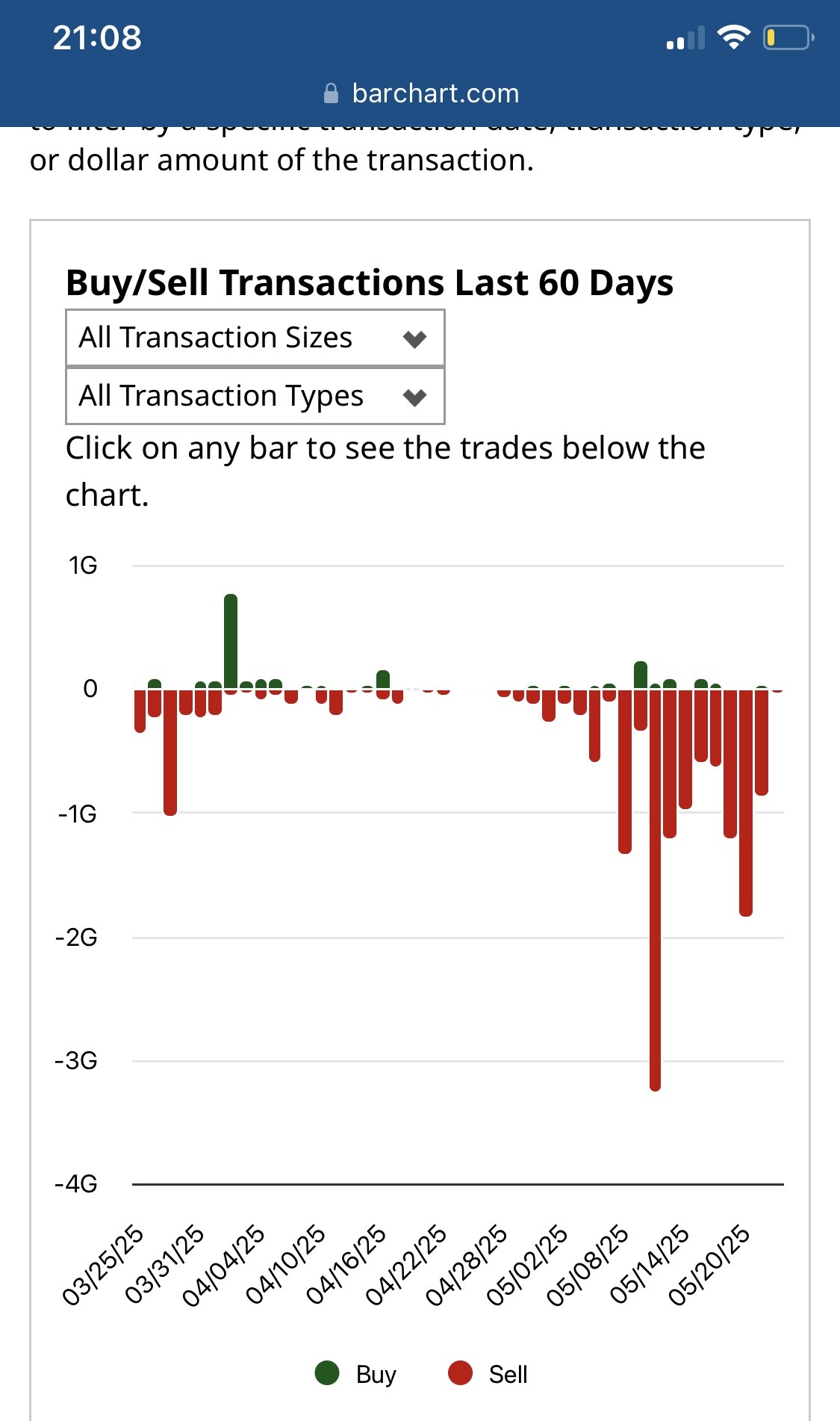The image size is (840, 1421).
Task: Toggle the green Buy legend dot
Action: [x=327, y=1372]
